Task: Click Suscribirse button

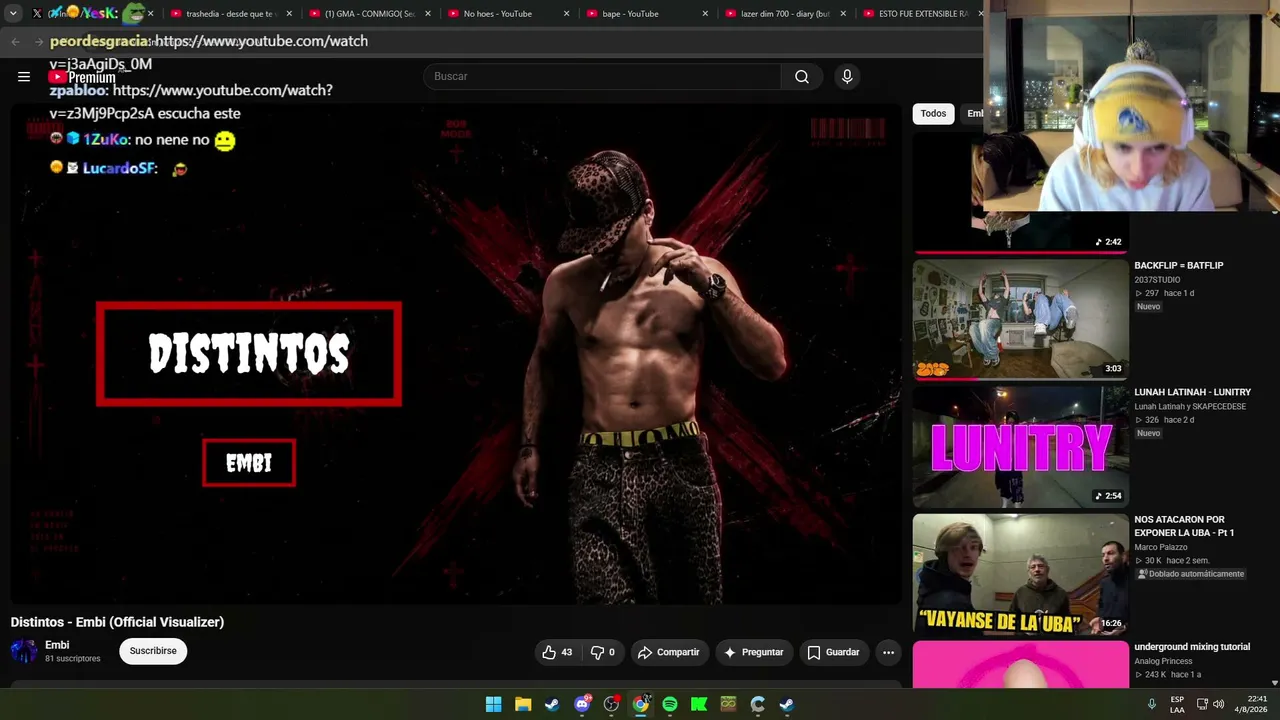Action: [153, 651]
